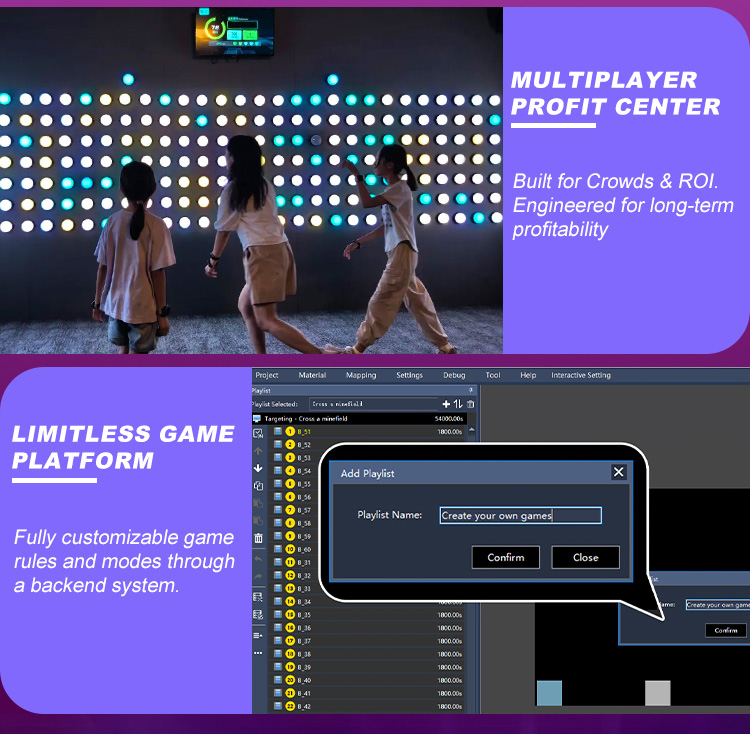Click the pin icon on Playlist panel
The image size is (750, 734).
point(470,391)
